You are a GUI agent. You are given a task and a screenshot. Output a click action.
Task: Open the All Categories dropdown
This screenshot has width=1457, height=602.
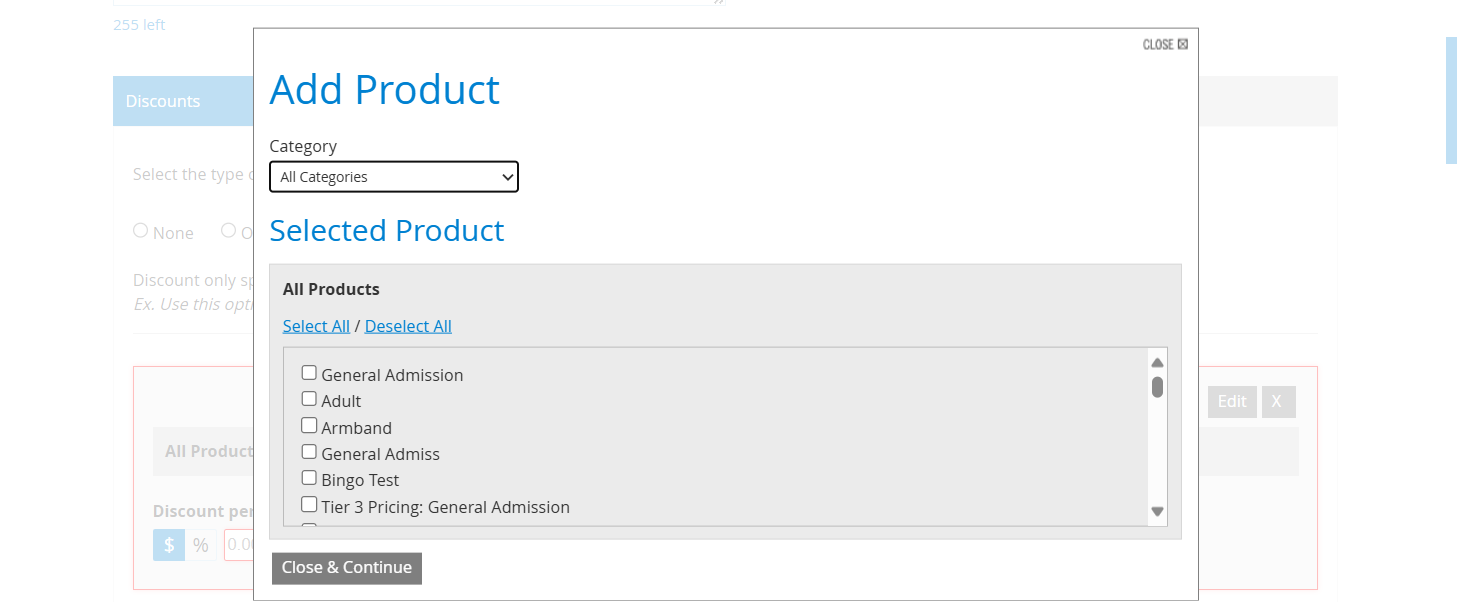click(x=394, y=177)
